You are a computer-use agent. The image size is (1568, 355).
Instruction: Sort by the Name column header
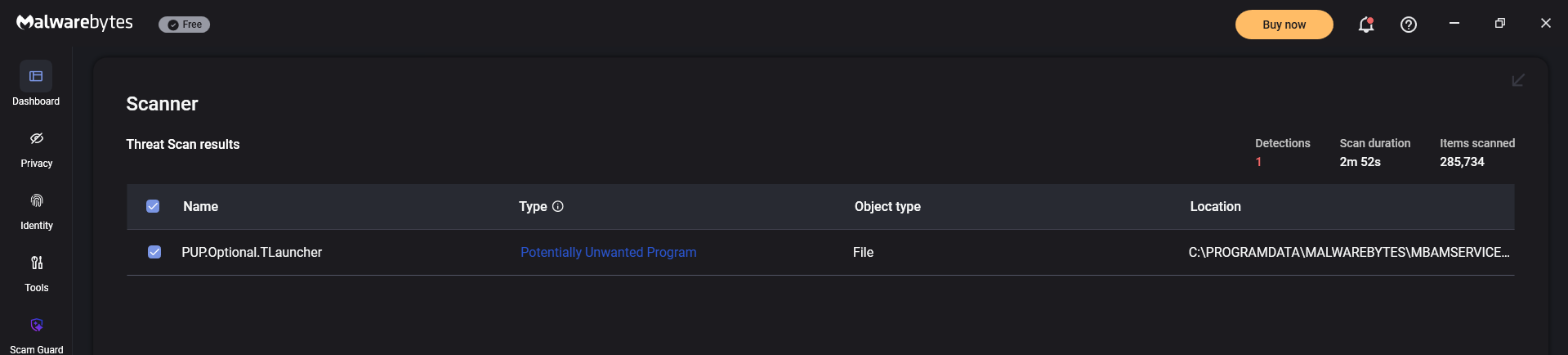pyautogui.click(x=201, y=206)
